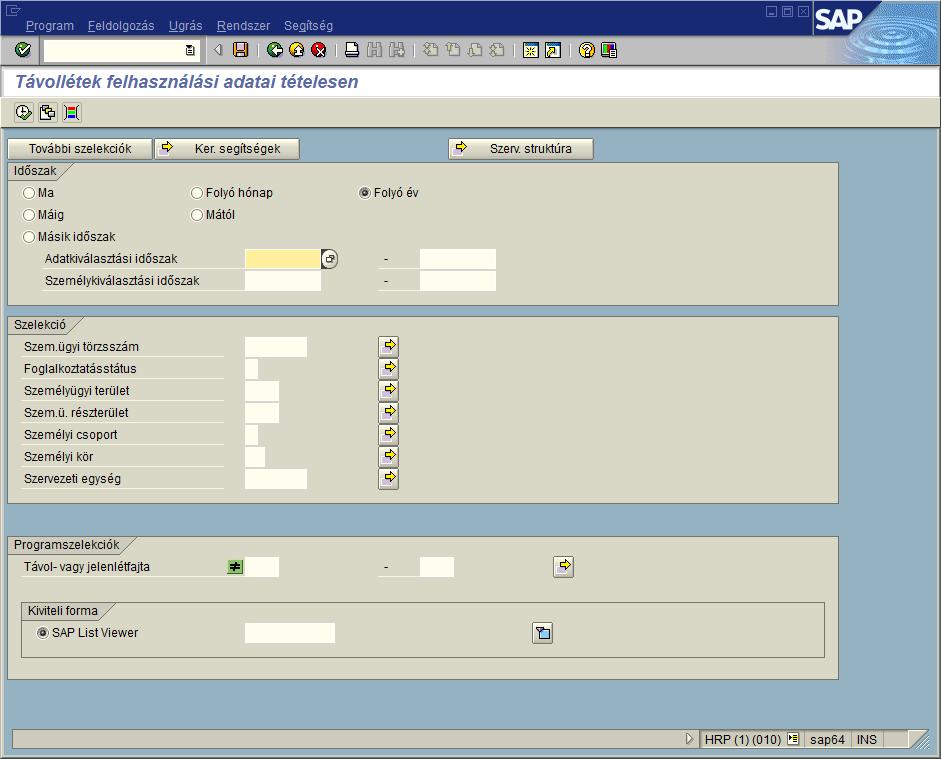Open the command field history dropdown
The image size is (941, 759).
[x=190, y=50]
